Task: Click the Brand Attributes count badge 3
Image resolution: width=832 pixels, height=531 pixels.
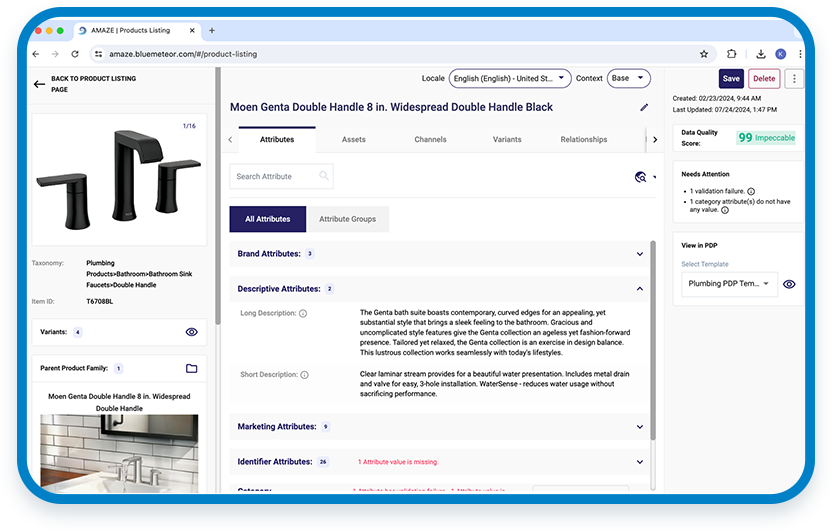Action: pos(310,254)
